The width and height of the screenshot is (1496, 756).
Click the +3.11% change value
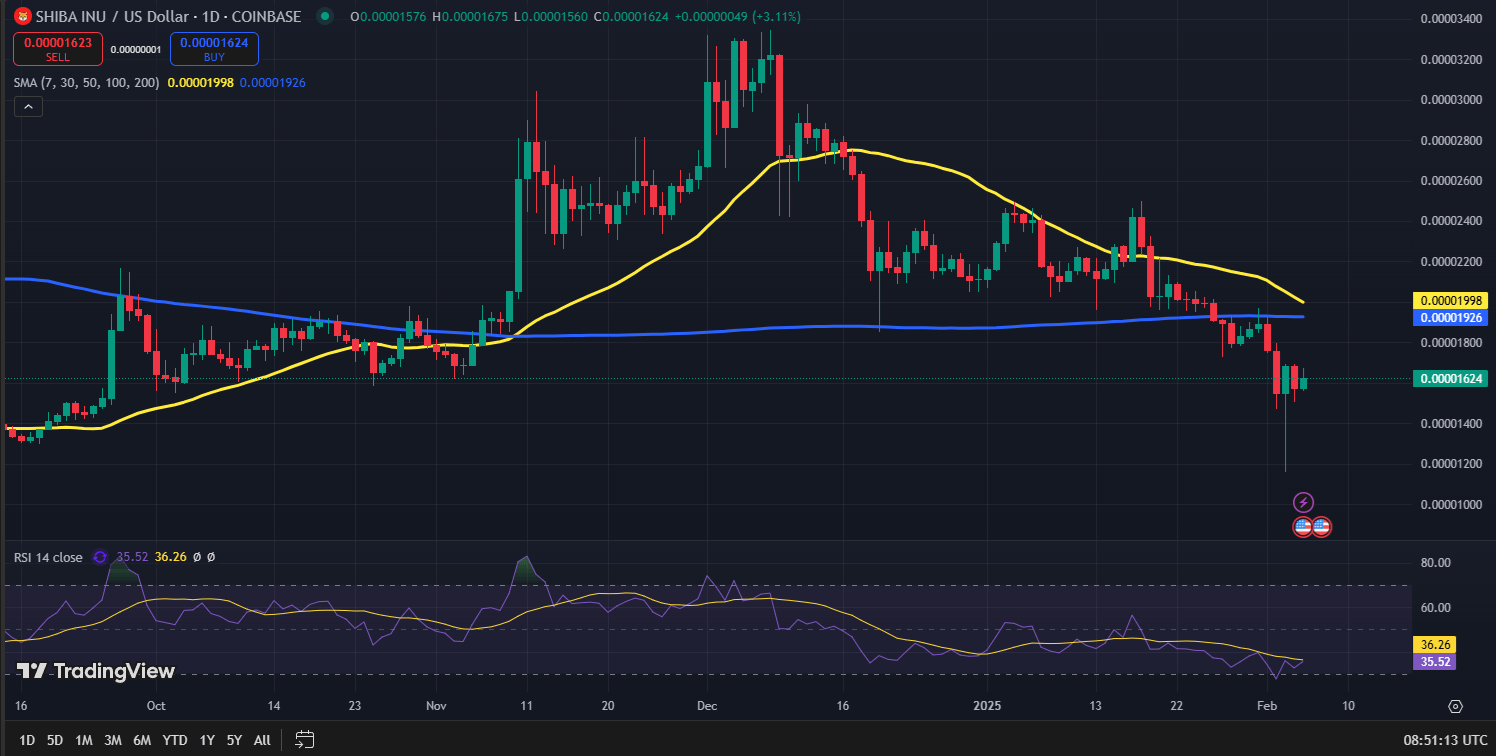(778, 16)
